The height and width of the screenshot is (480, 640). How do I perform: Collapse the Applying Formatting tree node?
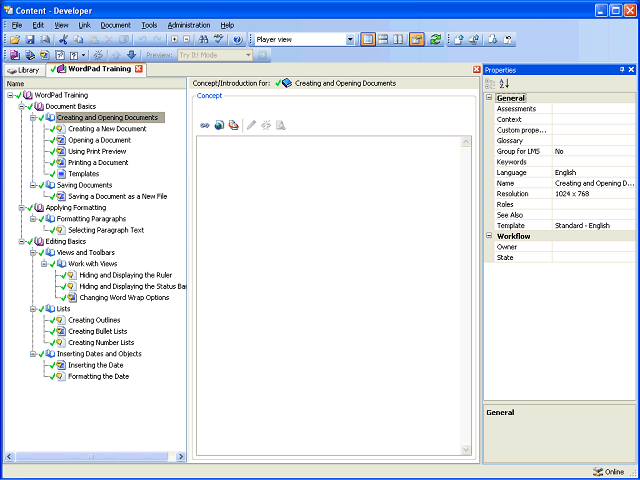22,208
